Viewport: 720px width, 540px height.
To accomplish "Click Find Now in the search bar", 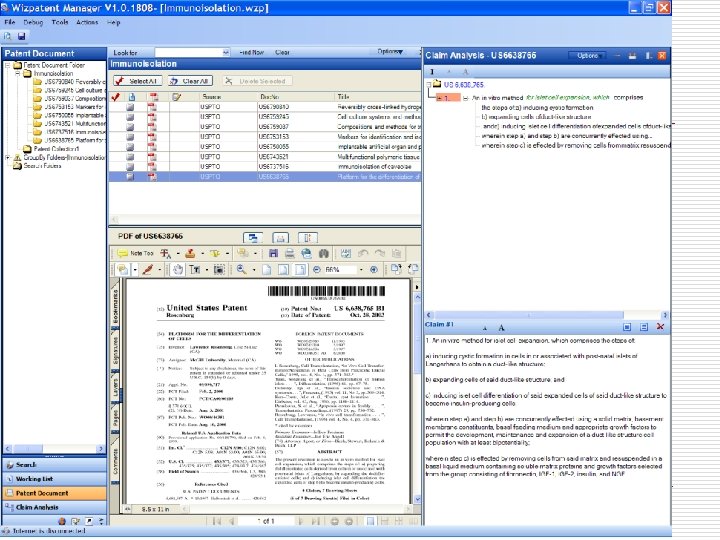I will [x=252, y=52].
